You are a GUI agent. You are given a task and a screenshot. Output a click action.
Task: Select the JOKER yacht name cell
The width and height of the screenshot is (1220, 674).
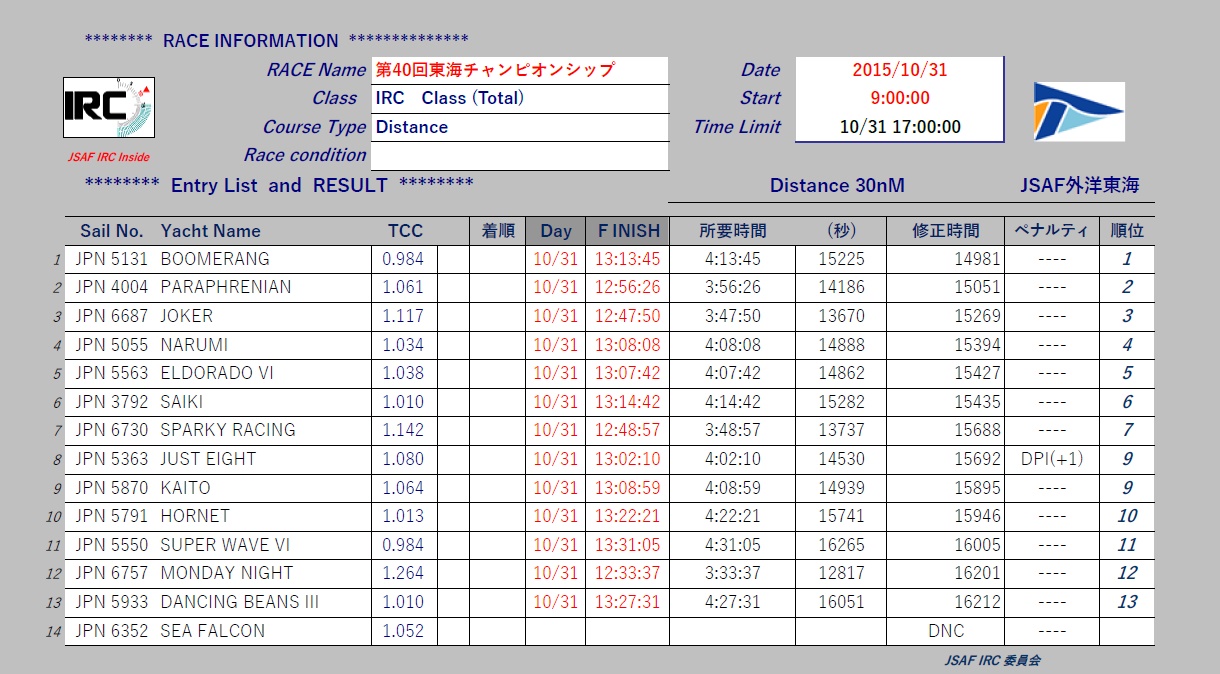[x=186, y=316]
